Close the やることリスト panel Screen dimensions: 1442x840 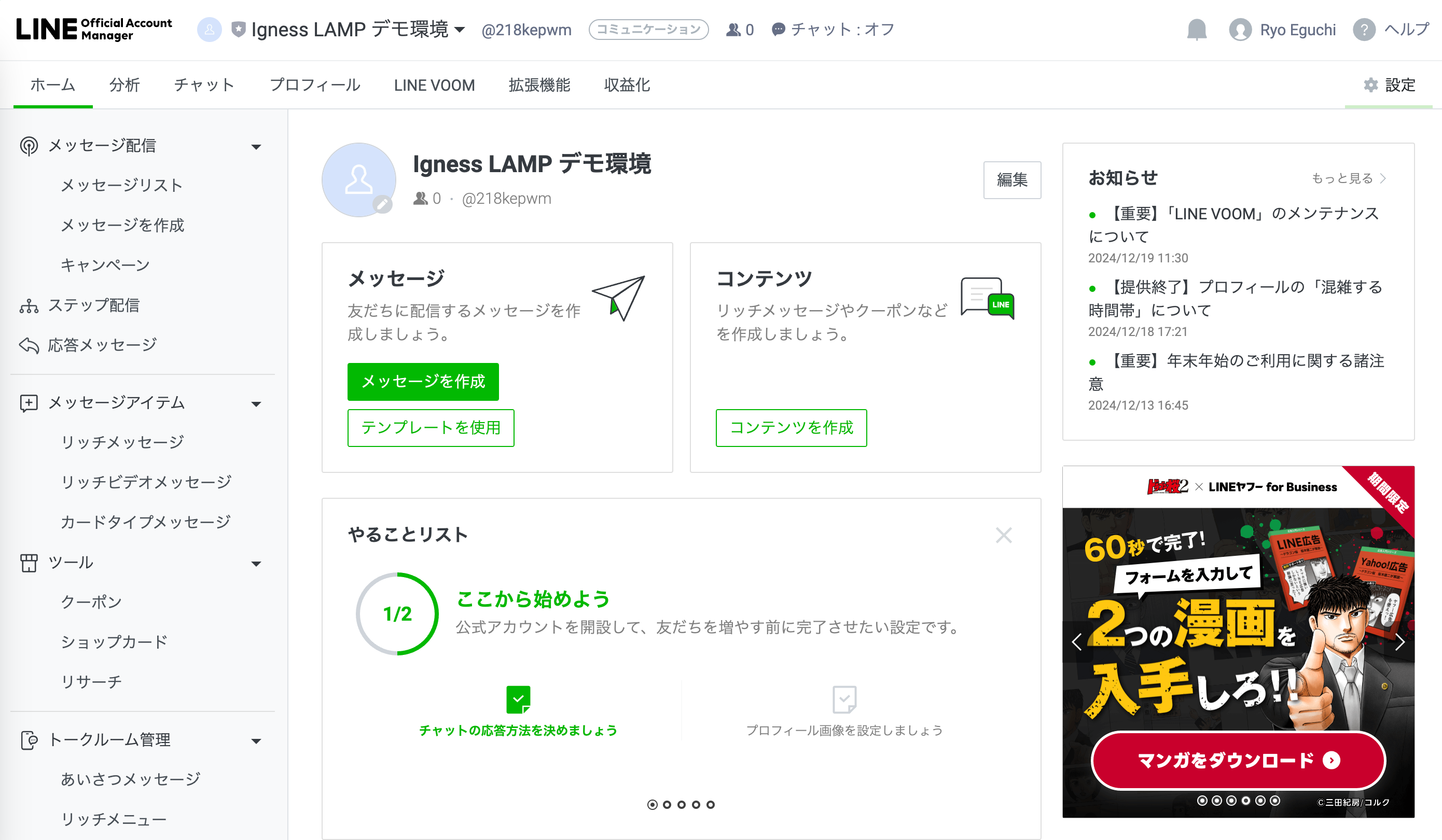[x=1004, y=536]
